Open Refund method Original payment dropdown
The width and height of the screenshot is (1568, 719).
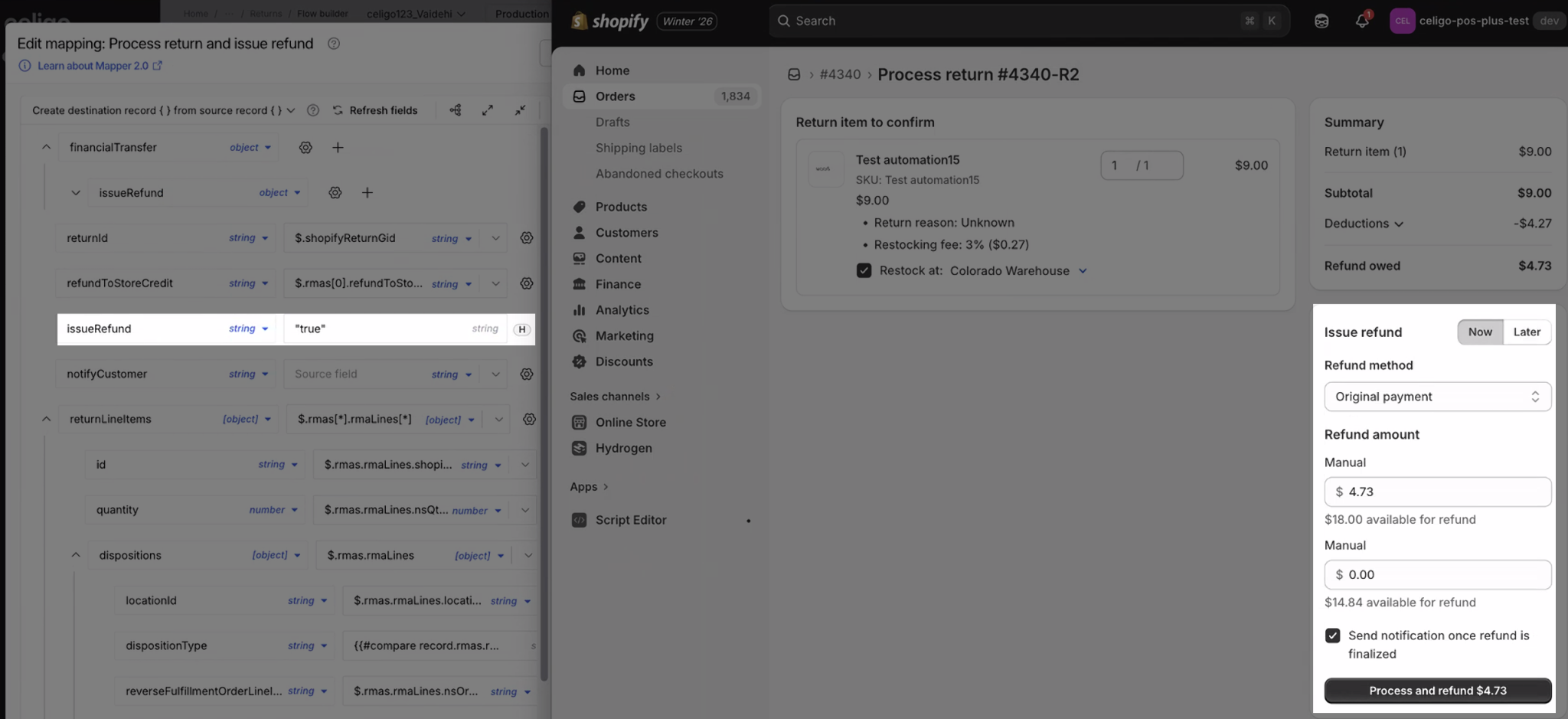(x=1437, y=397)
